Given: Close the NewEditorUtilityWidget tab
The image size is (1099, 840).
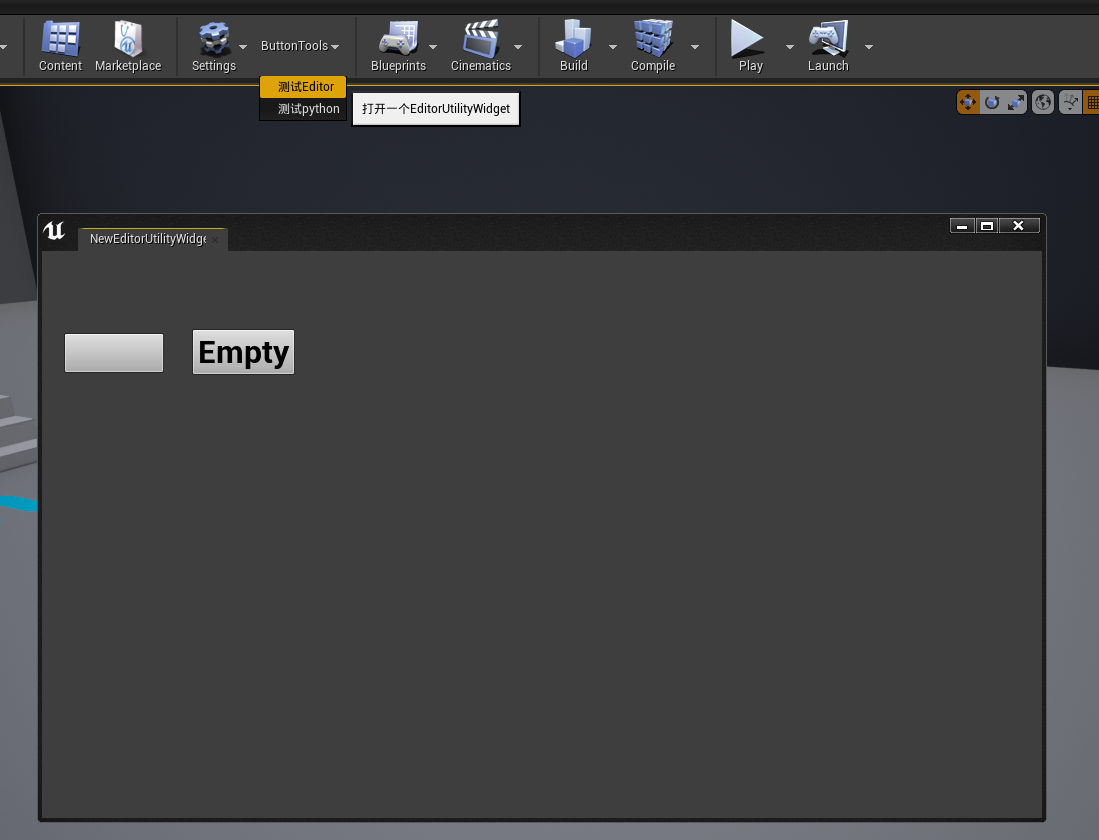Looking at the screenshot, I should pyautogui.click(x=215, y=240).
